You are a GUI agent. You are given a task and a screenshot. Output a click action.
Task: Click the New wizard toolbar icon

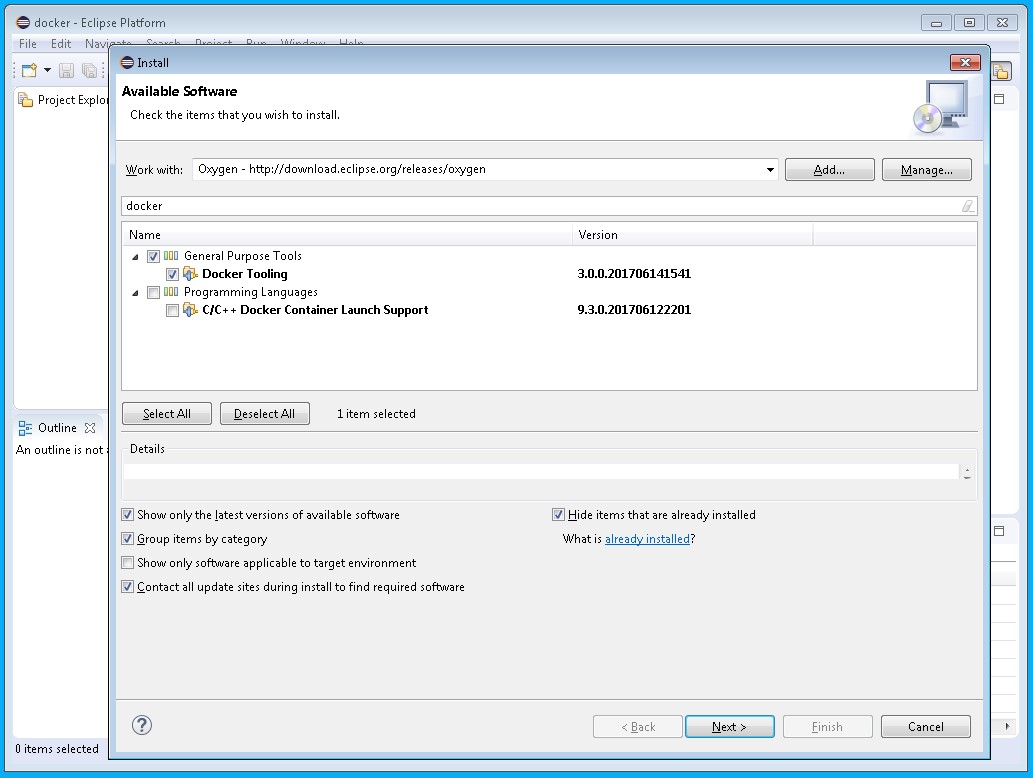(29, 70)
